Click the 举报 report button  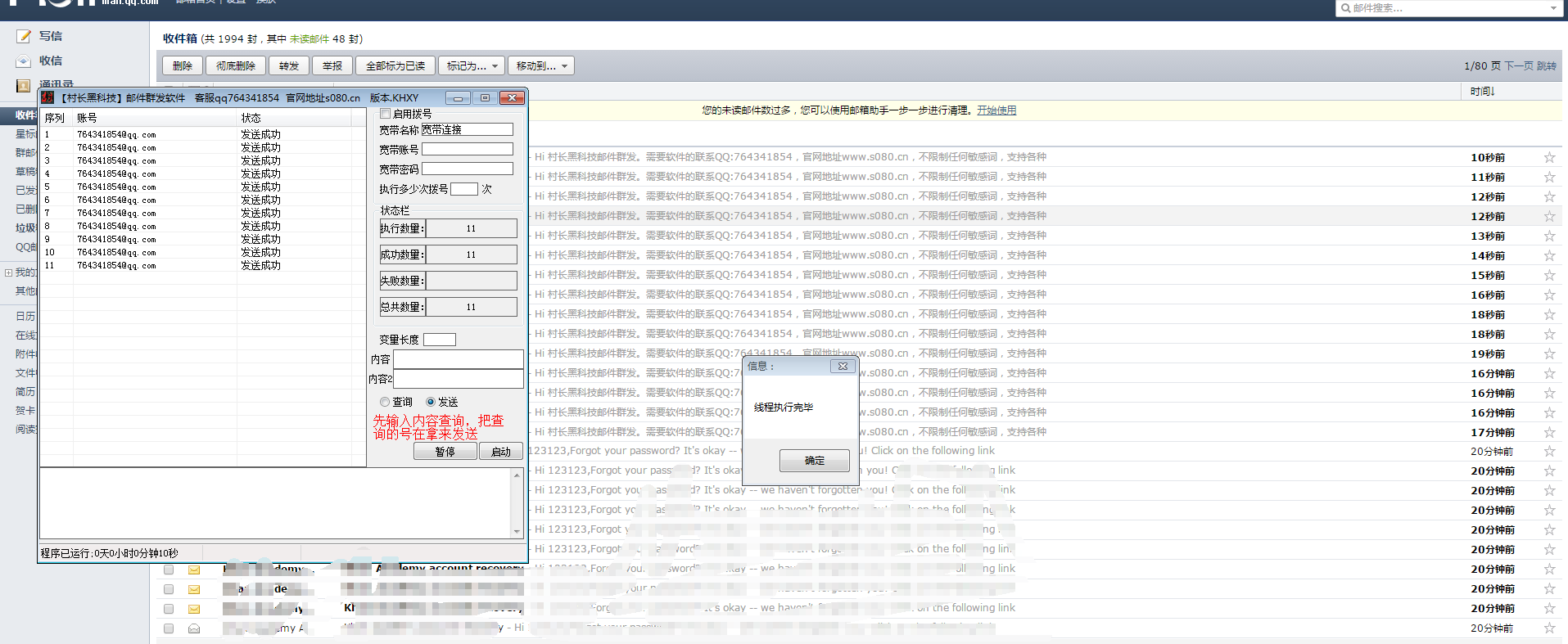332,65
